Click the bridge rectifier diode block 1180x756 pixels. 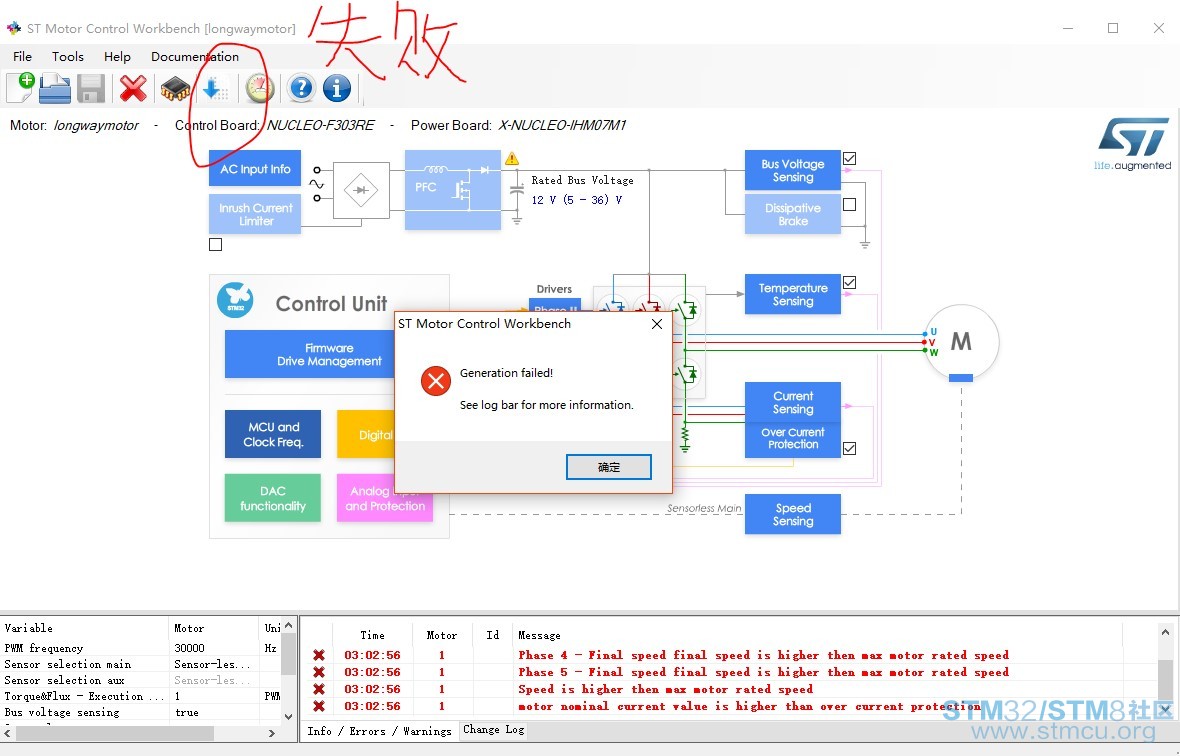tap(361, 190)
